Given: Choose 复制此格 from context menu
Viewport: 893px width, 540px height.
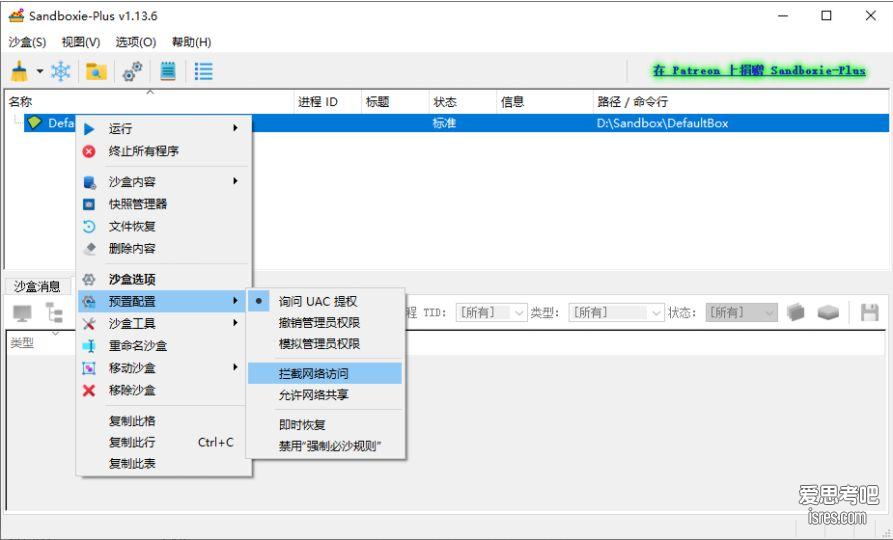Looking at the screenshot, I should [x=132, y=421].
